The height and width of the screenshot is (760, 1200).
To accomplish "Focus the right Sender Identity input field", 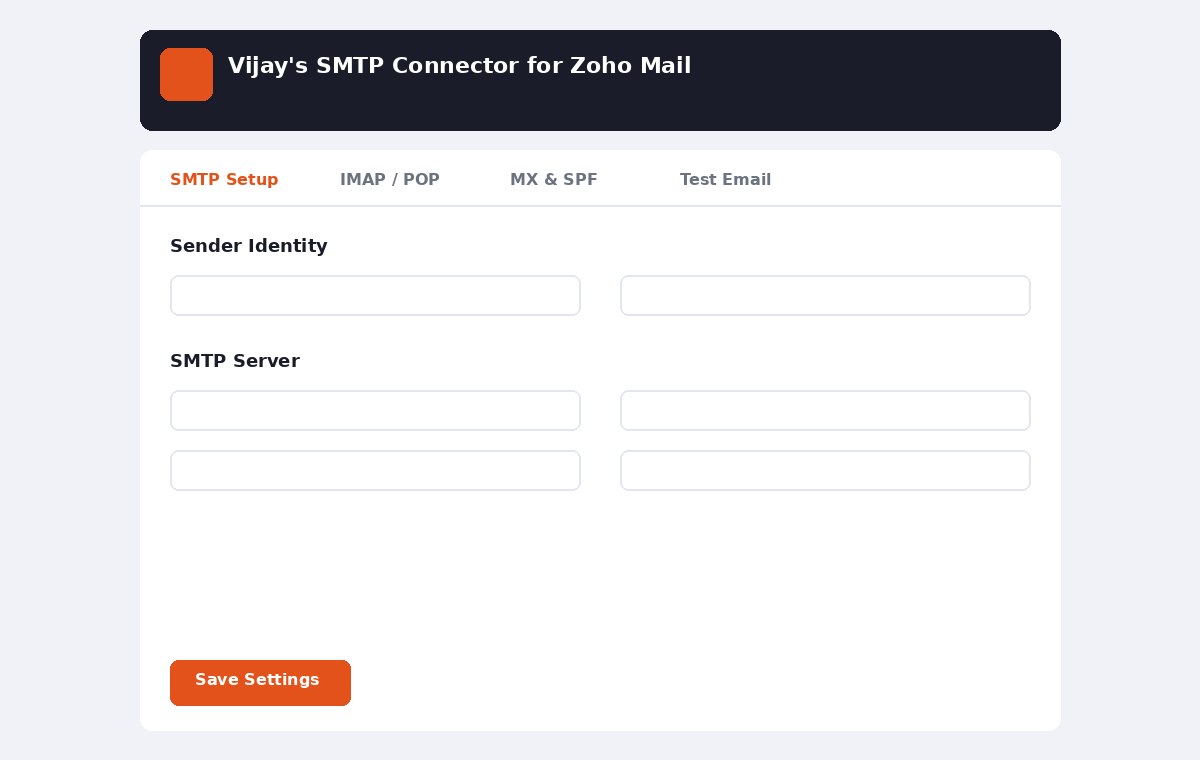I will click(825, 296).
